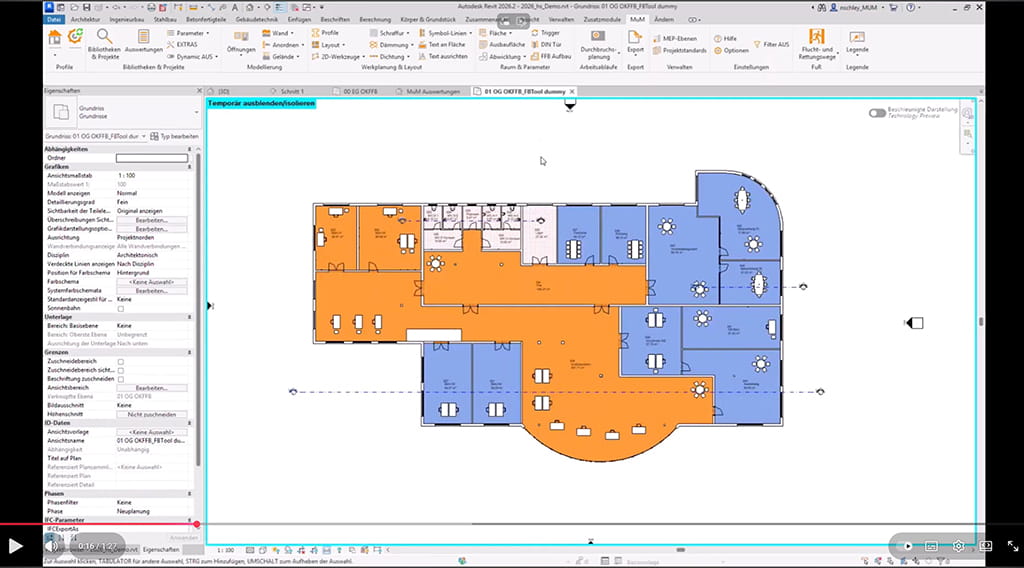
Task: Open the Verwalten ribbon tab
Action: pos(561,20)
